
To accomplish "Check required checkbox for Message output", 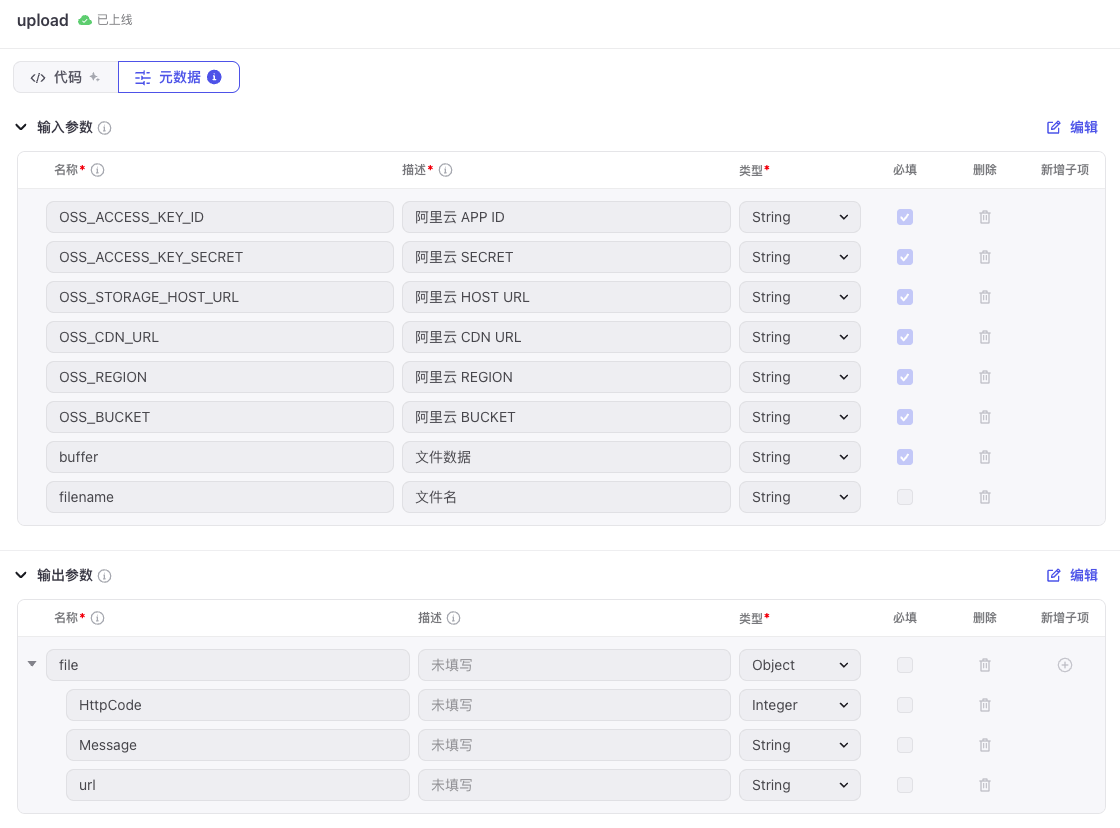I will coord(904,745).
